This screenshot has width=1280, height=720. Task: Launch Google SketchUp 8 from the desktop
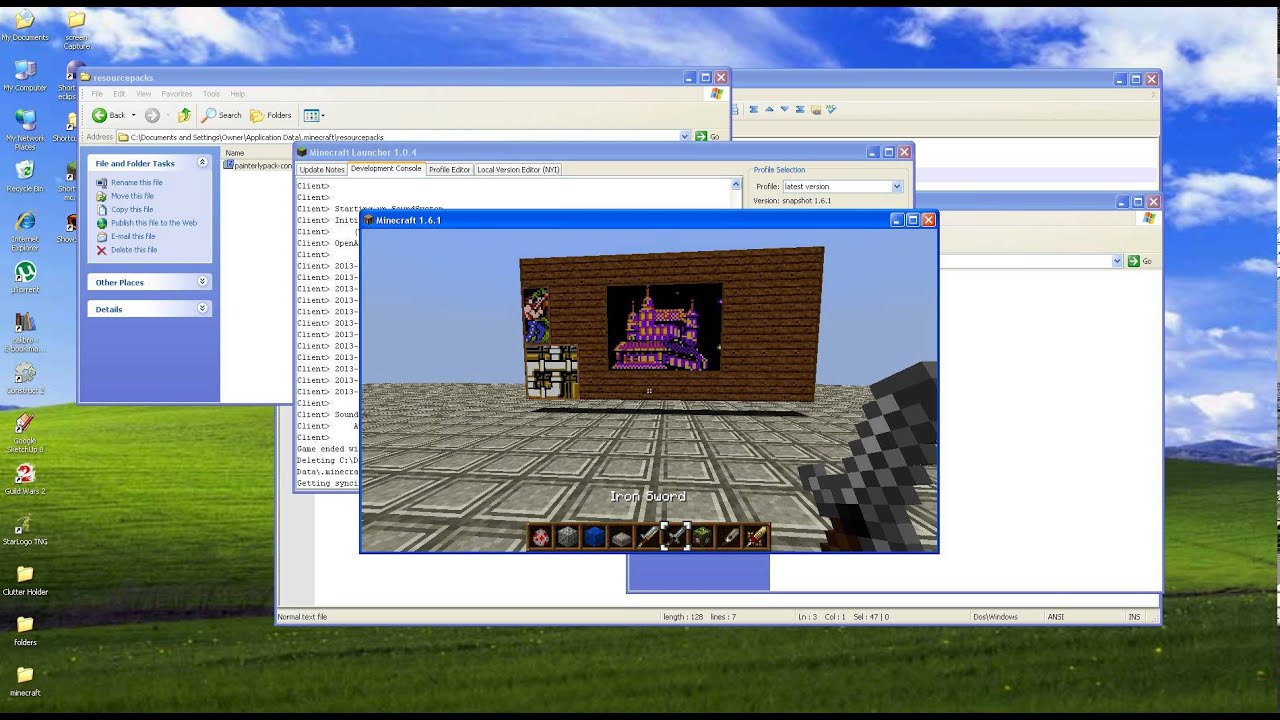pos(25,431)
